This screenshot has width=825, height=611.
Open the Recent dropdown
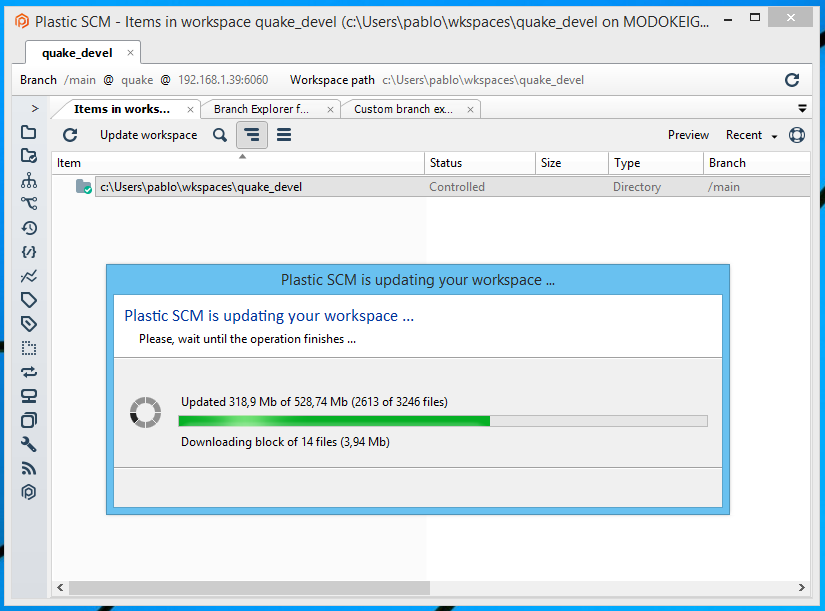751,135
